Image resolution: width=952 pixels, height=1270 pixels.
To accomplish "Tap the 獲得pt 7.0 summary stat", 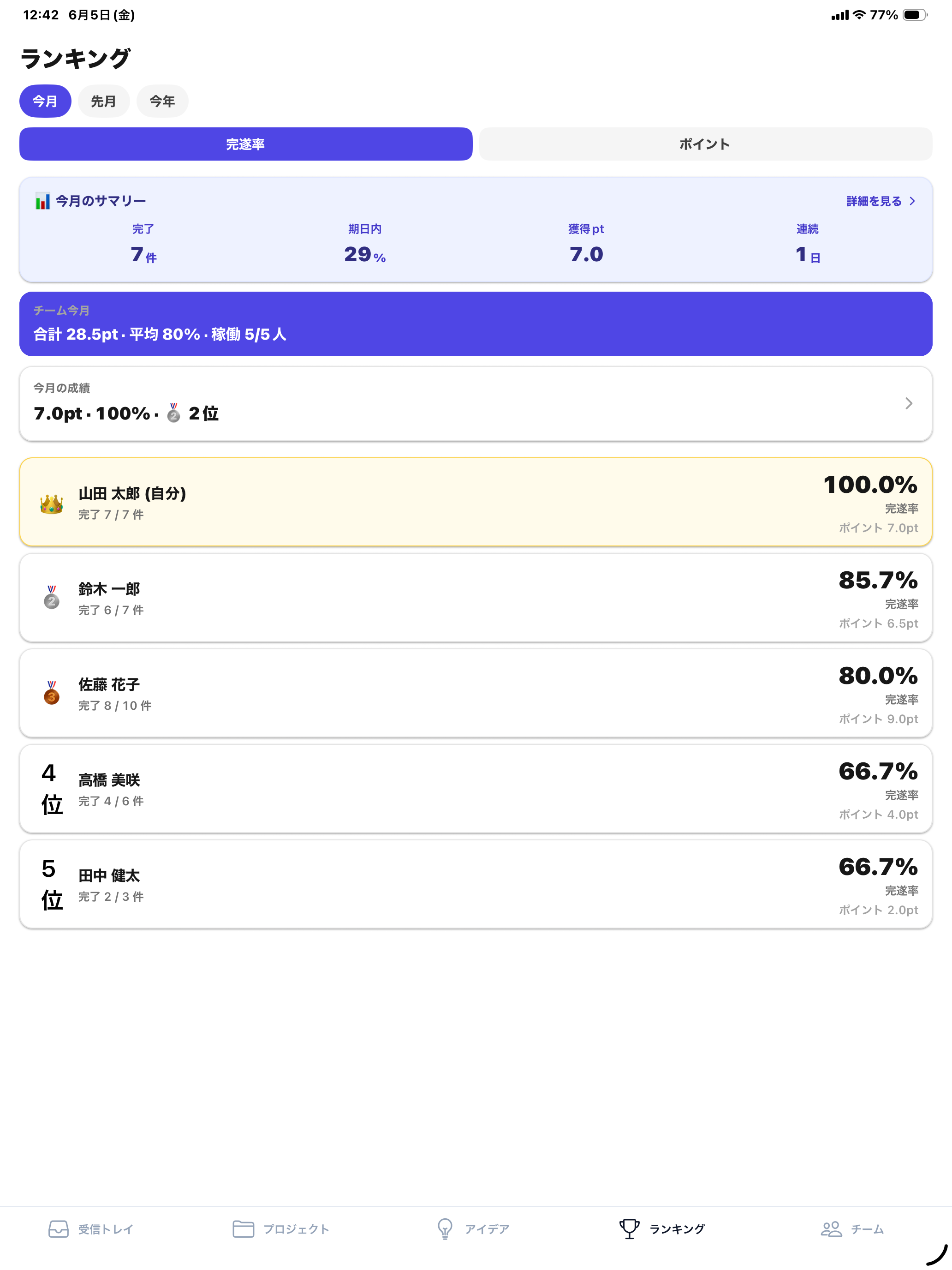I will coord(586,244).
